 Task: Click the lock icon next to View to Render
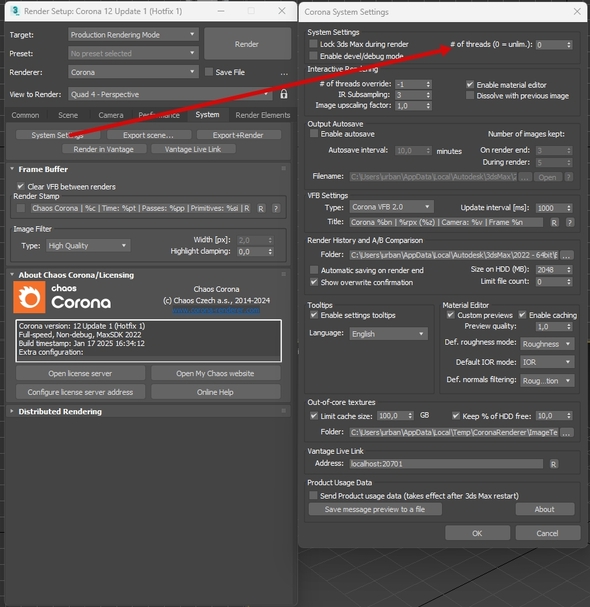(284, 94)
